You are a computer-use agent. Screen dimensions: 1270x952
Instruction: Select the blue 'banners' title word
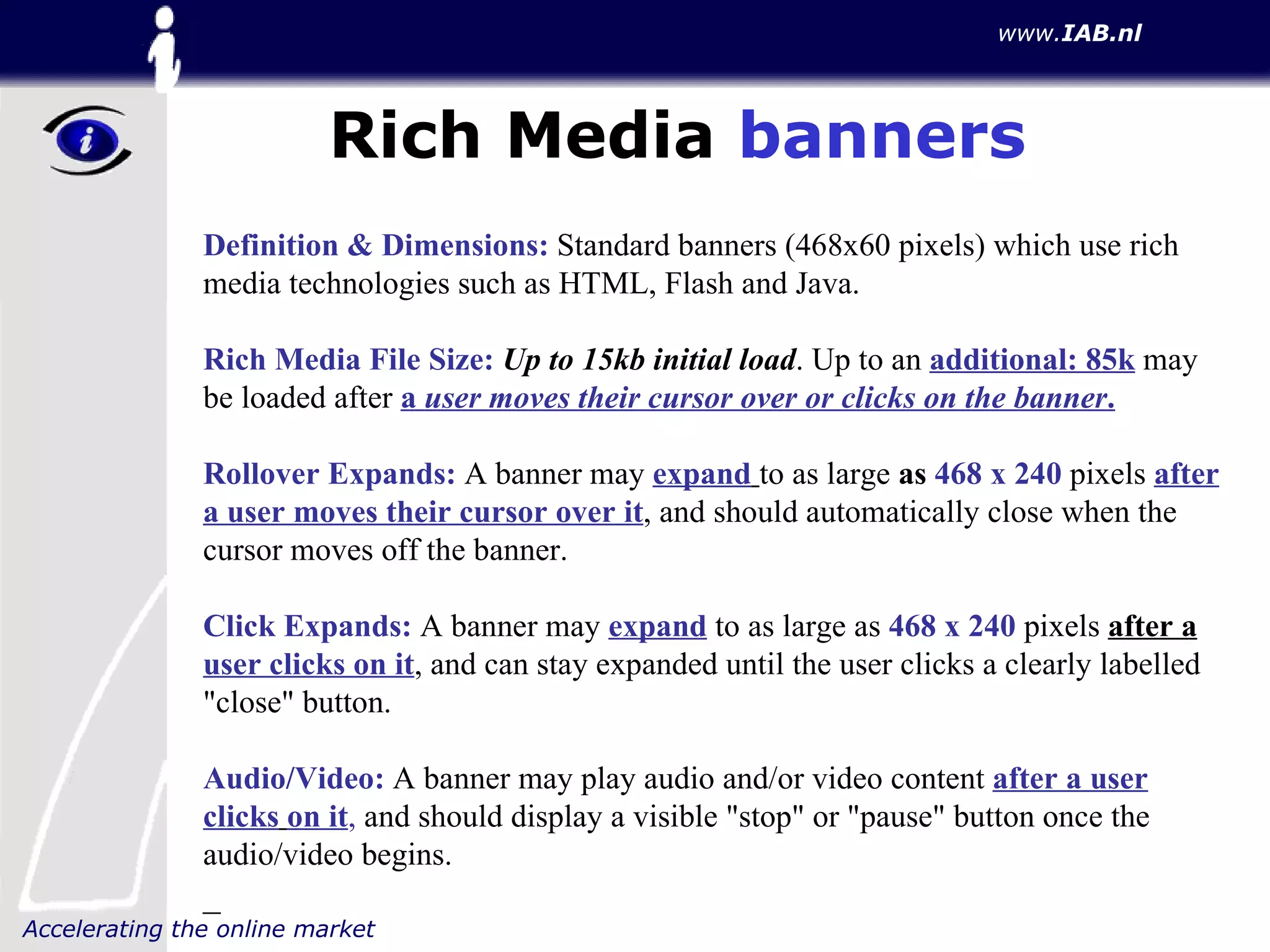click(882, 136)
